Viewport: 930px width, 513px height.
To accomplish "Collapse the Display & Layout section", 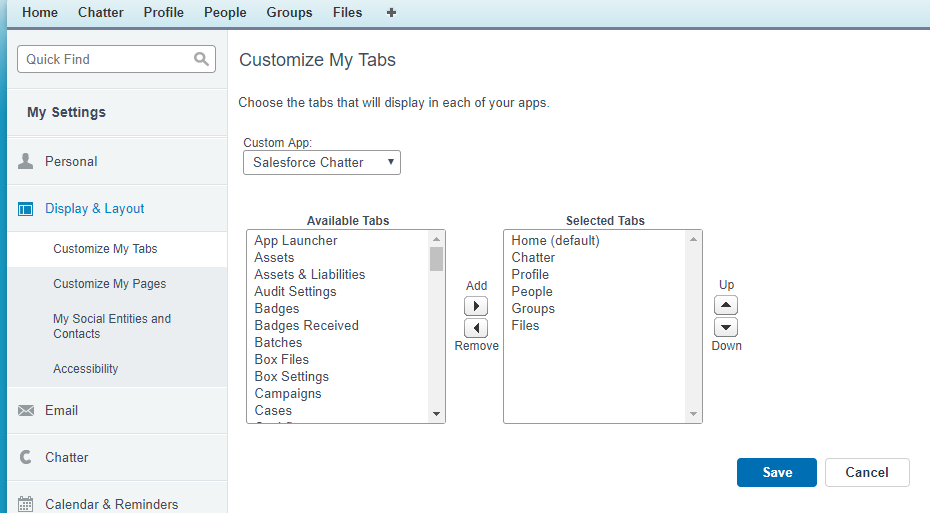I will point(117,209).
